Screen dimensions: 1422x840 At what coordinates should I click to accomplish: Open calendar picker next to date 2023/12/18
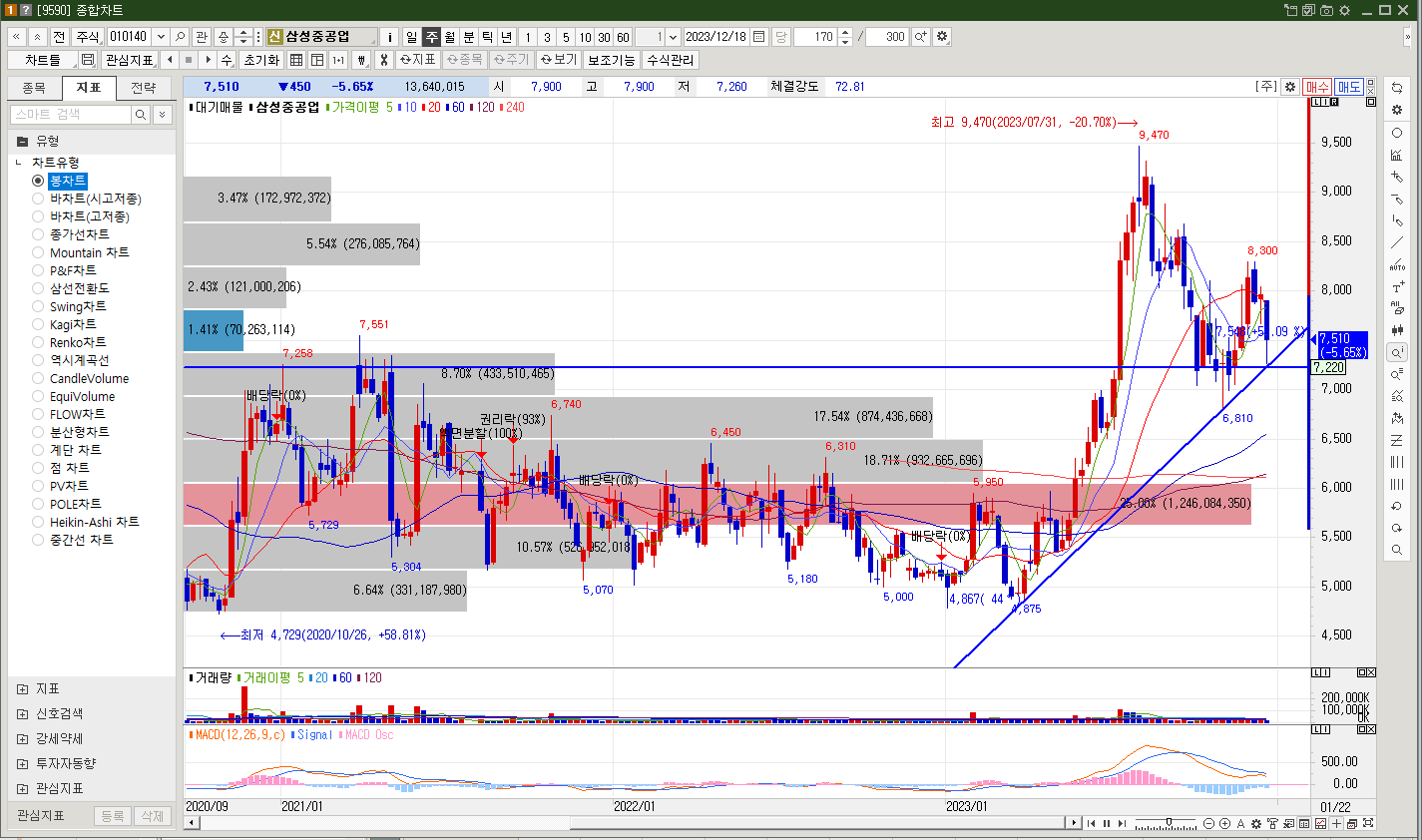(759, 37)
